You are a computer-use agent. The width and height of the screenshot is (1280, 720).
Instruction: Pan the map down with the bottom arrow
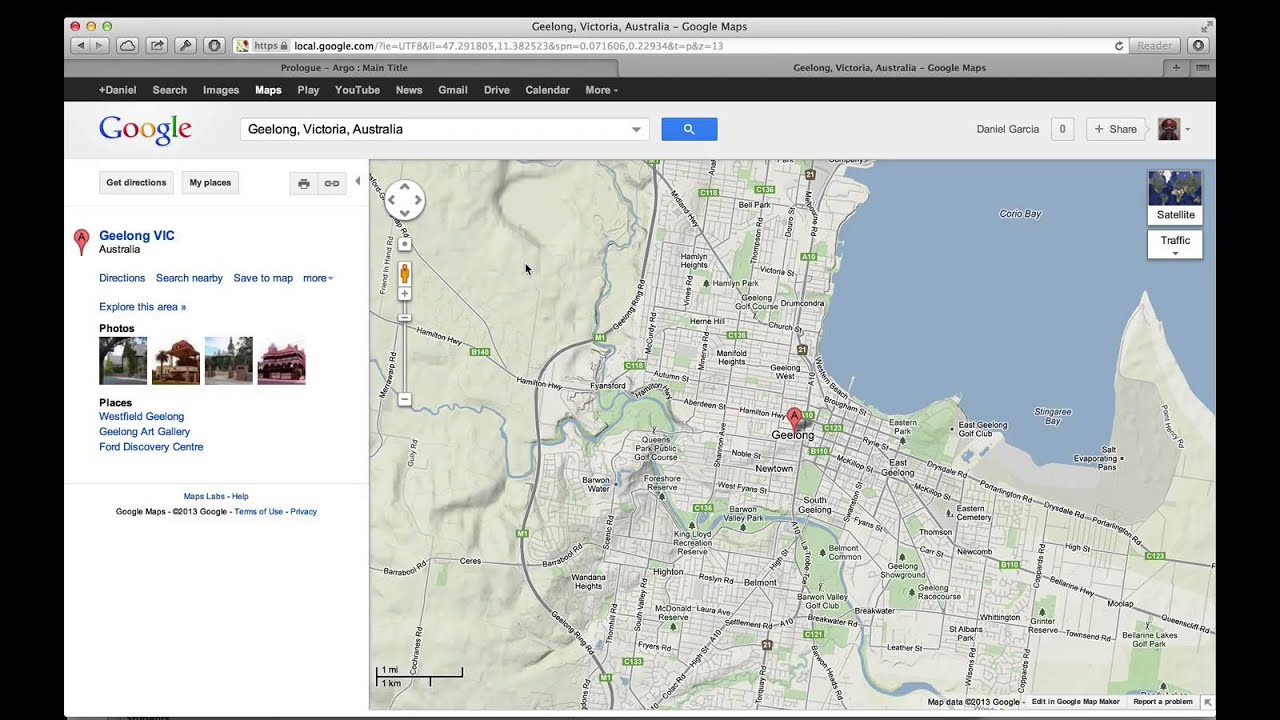click(x=405, y=213)
